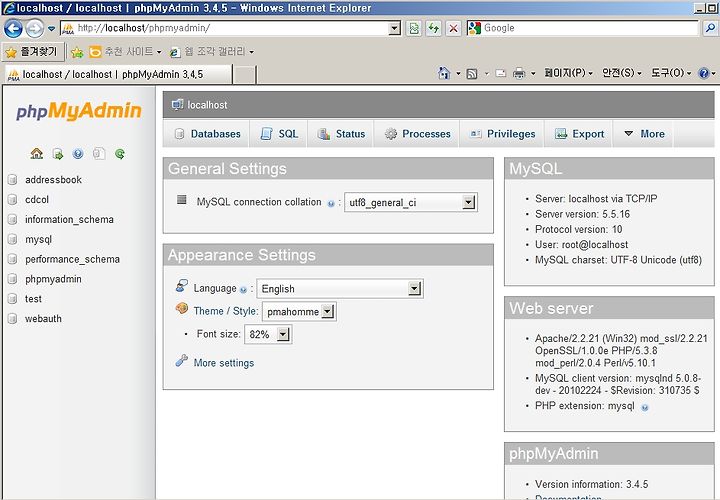Click the Print toolbar icon
Image resolution: width=720 pixels, height=500 pixels.
[519, 73]
